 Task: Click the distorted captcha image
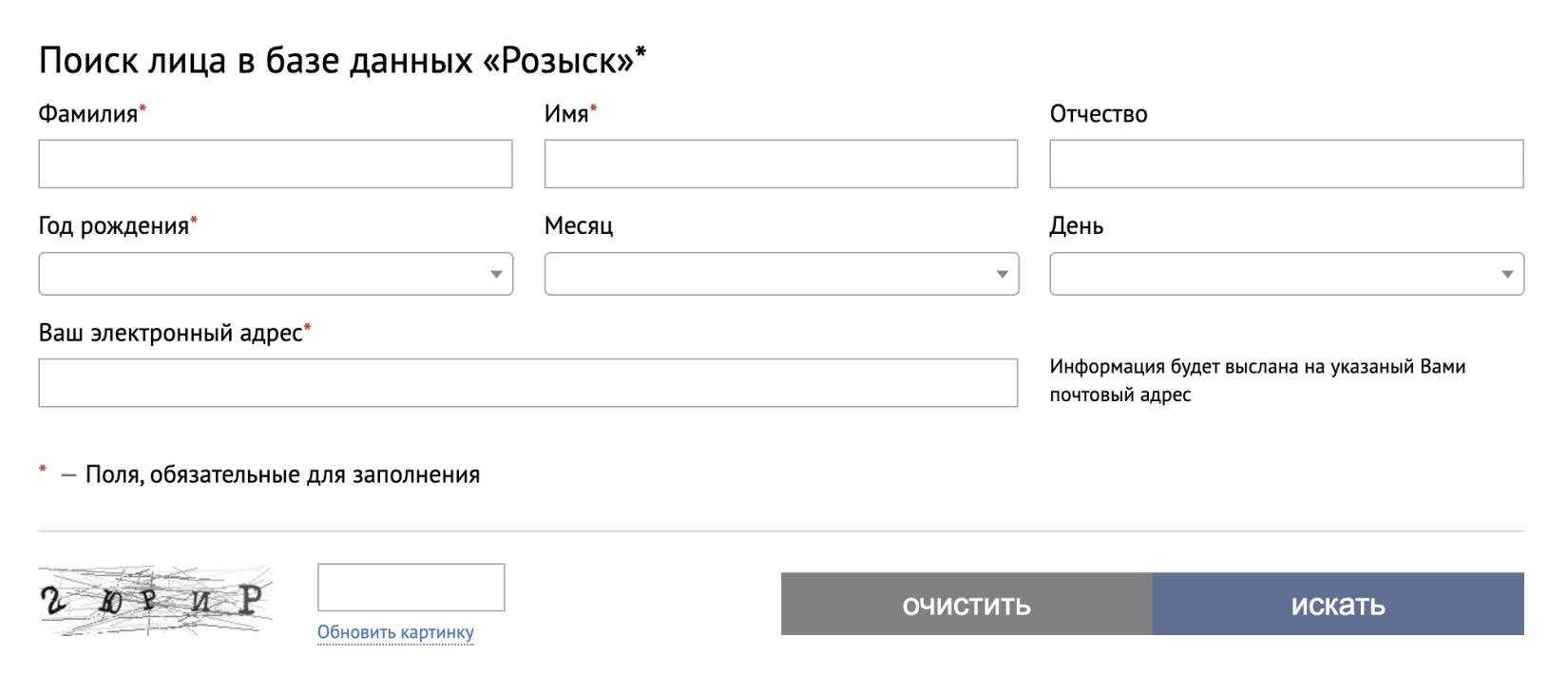tap(155, 600)
